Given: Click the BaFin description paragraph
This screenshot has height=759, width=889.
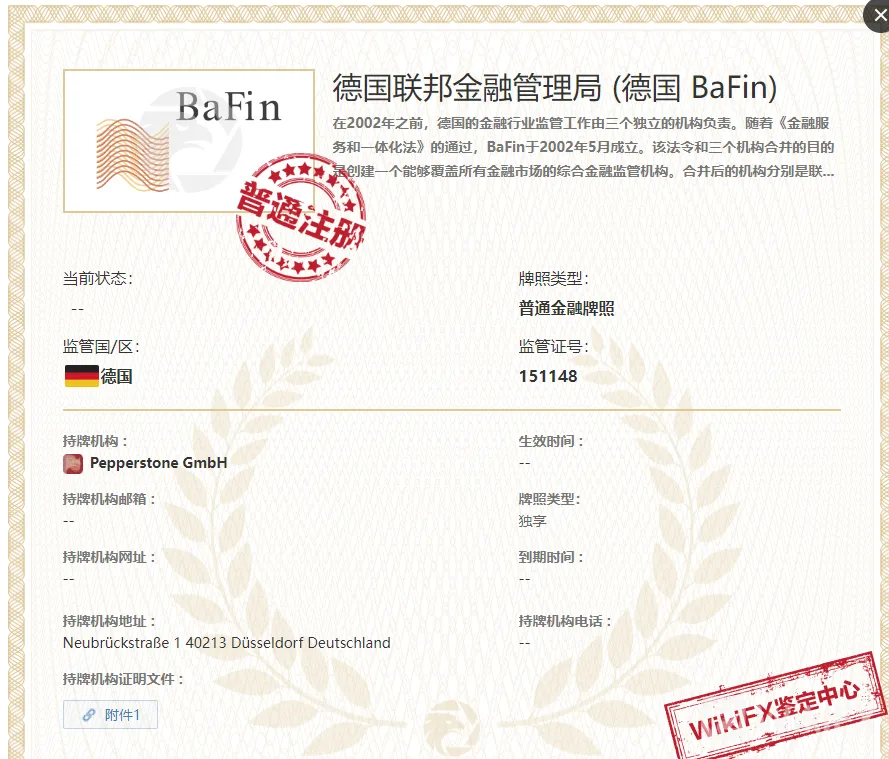Looking at the screenshot, I should (583, 147).
